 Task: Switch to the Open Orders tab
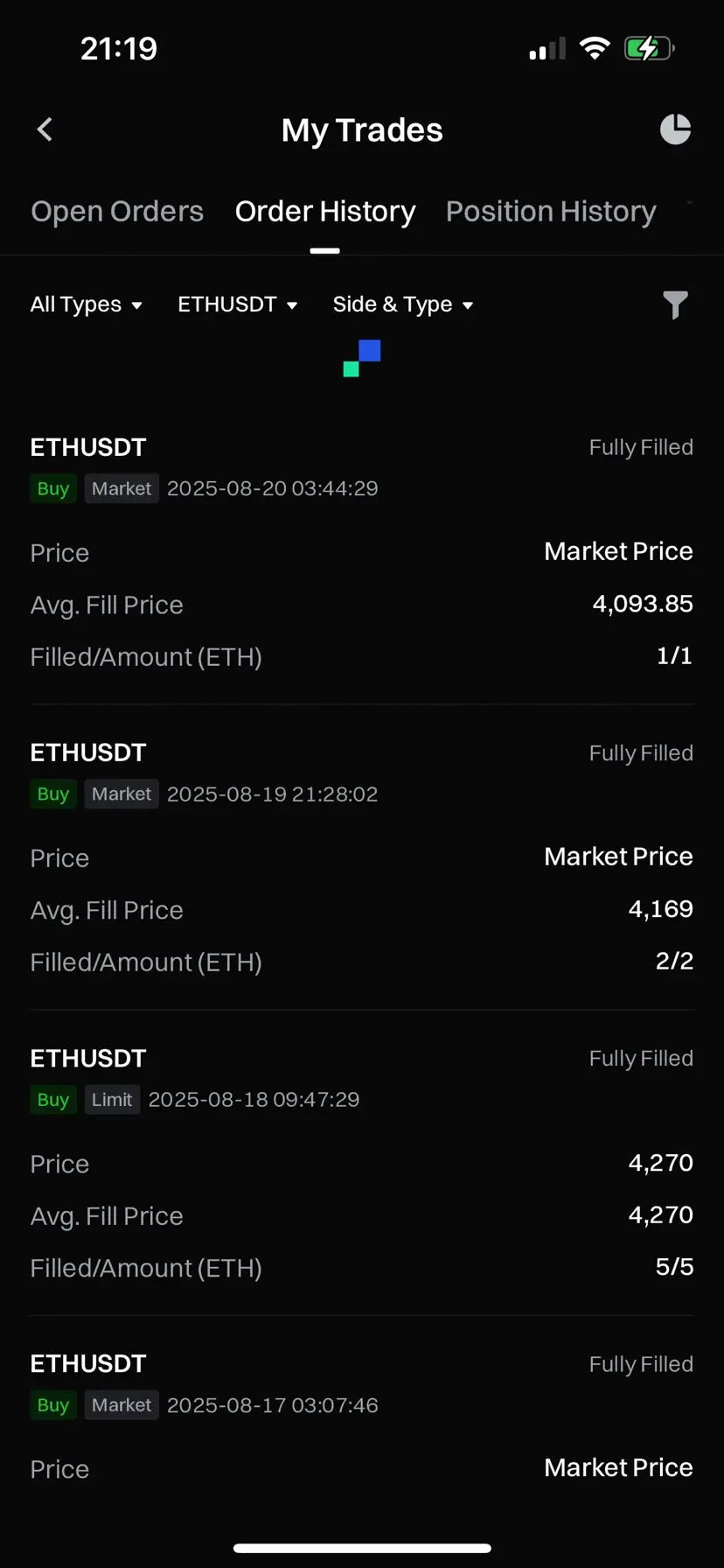click(x=117, y=212)
